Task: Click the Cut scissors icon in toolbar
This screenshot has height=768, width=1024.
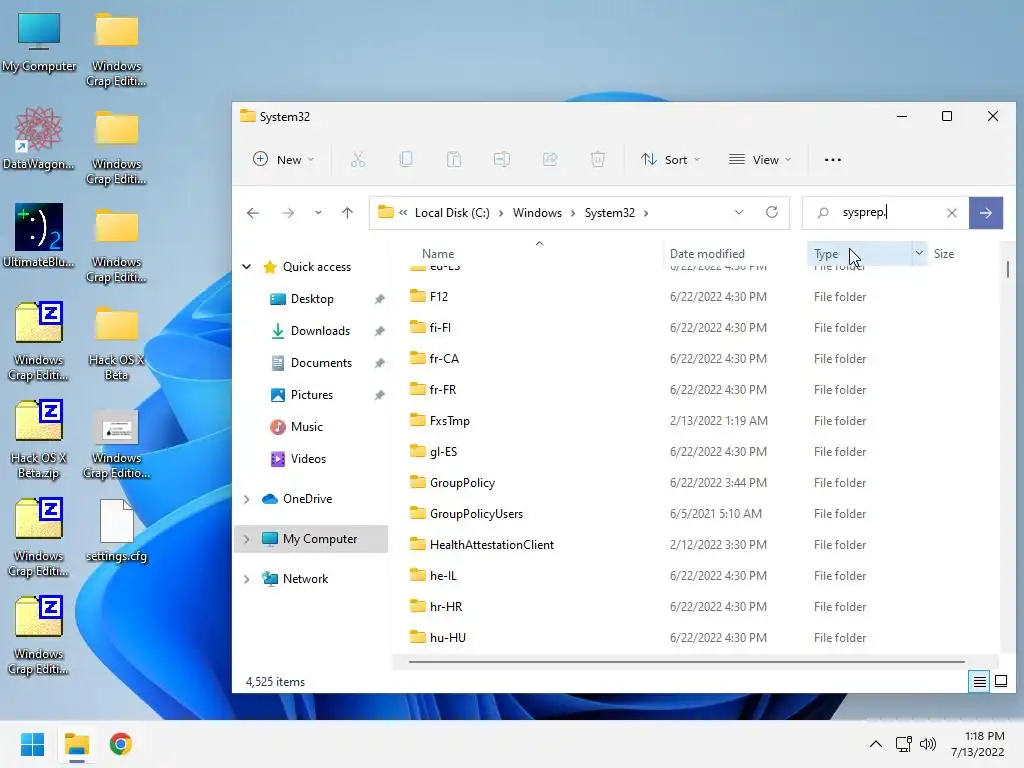Action: pyautogui.click(x=357, y=159)
